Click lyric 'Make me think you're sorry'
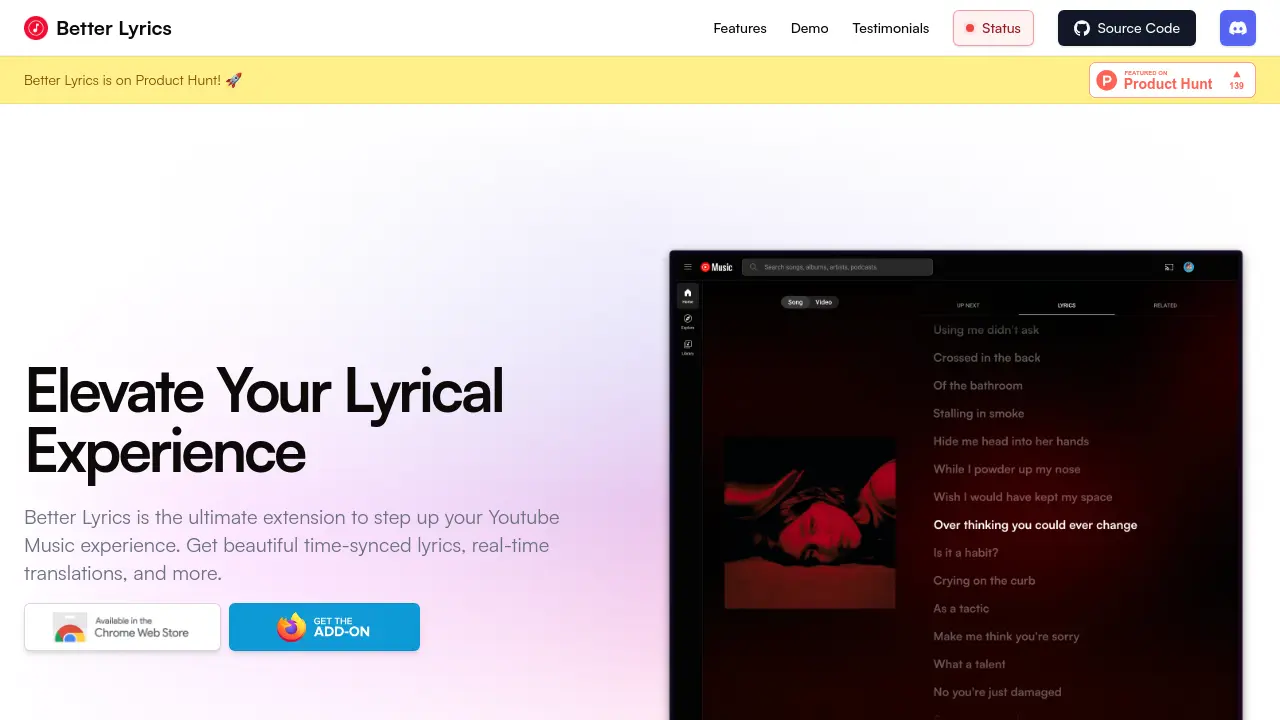 click(1006, 636)
